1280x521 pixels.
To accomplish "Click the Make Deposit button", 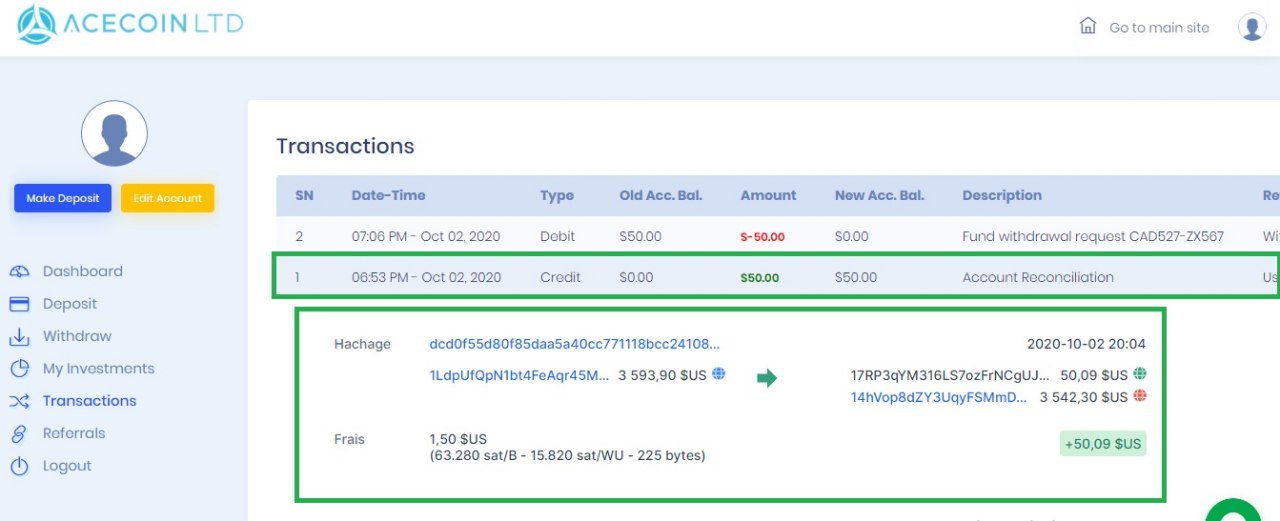I will tap(63, 198).
